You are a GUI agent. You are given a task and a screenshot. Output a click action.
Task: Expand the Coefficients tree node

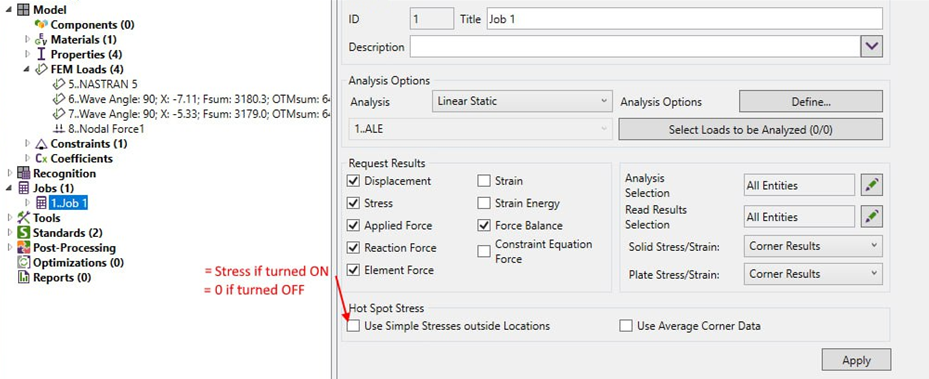click(27, 159)
